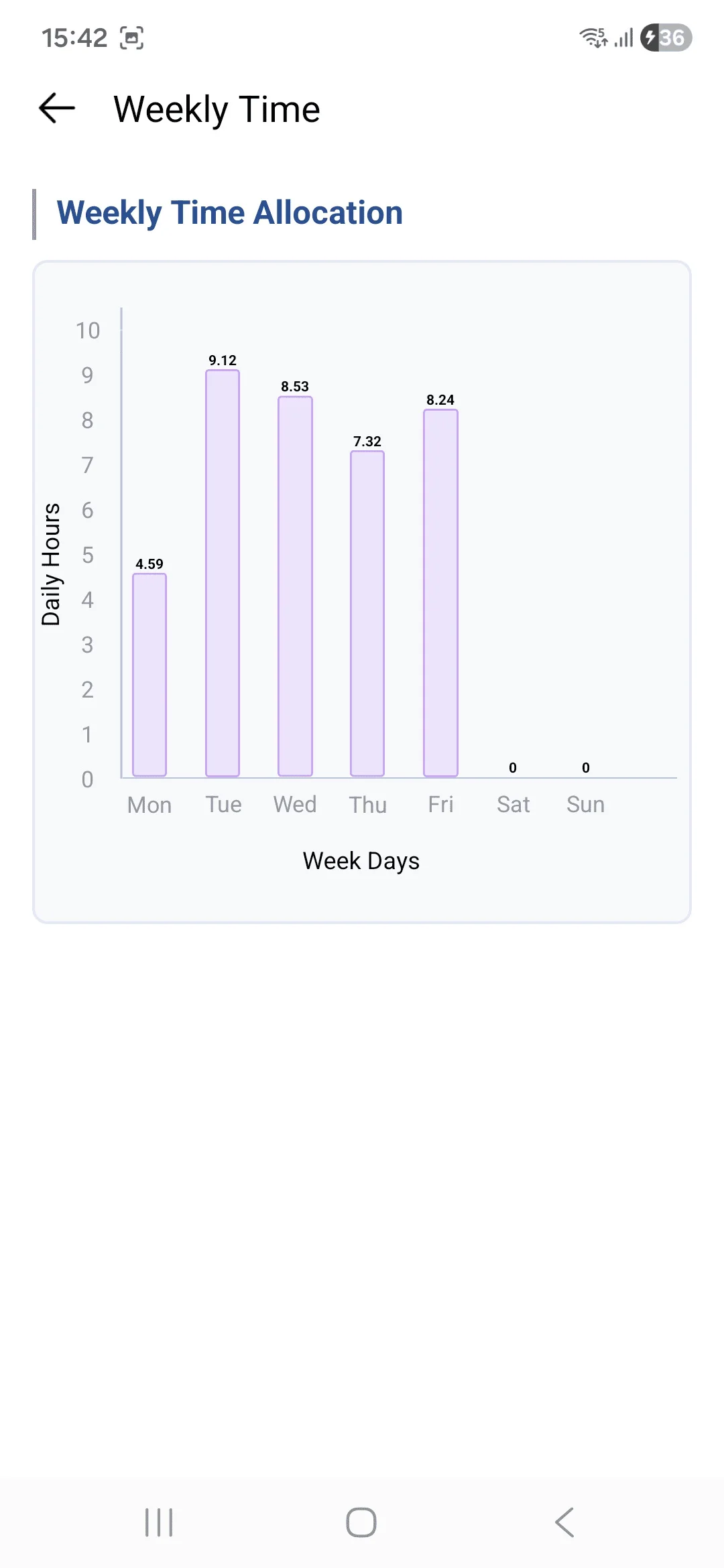This screenshot has width=724, height=1568.
Task: Tap the Weekly Time page title
Action: tap(217, 109)
